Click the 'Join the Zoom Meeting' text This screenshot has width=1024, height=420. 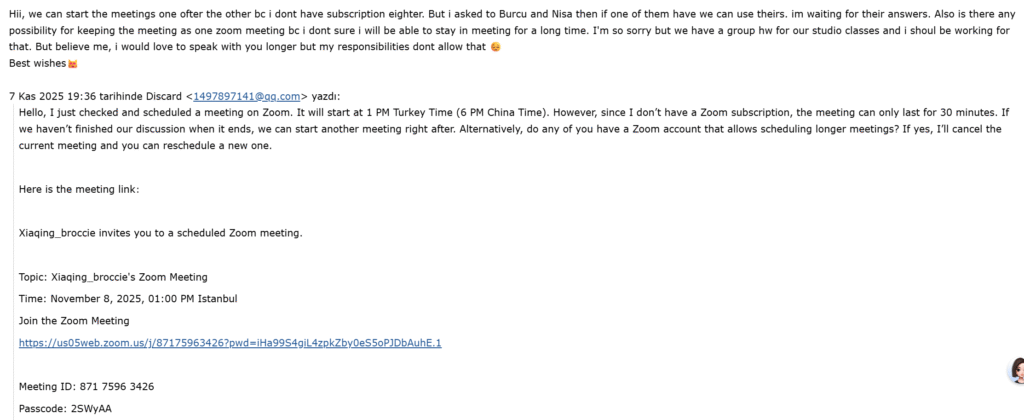[x=74, y=321]
